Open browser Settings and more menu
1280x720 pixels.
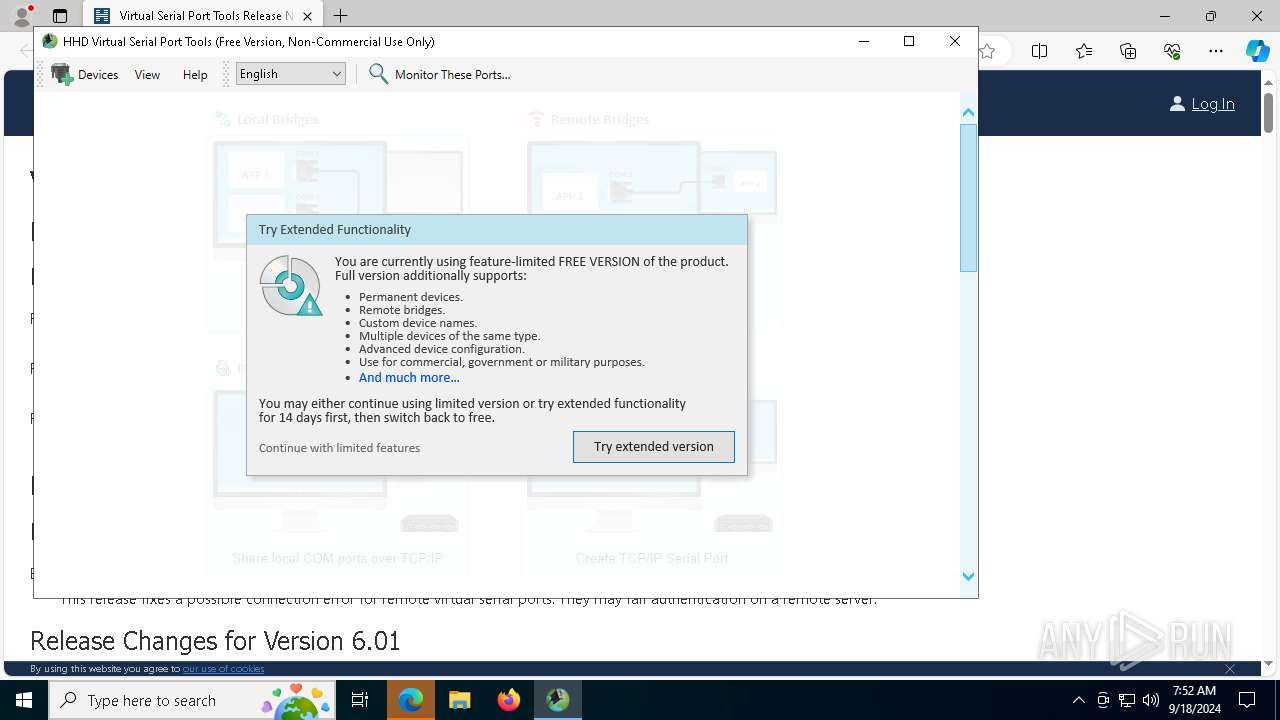tap(1216, 52)
